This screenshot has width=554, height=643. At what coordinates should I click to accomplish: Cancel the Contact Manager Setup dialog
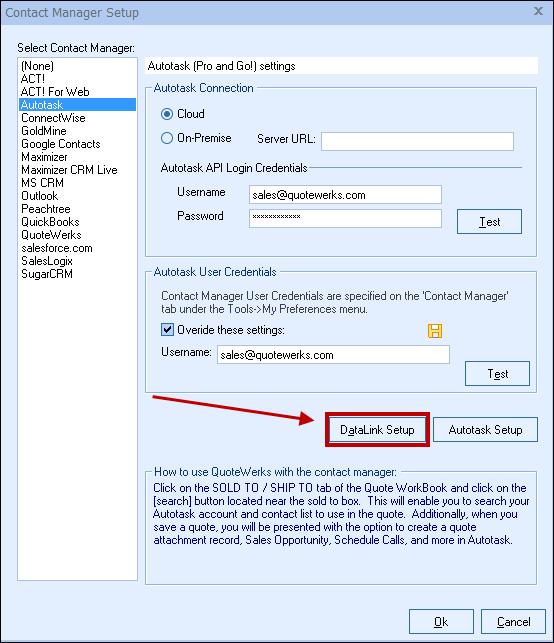(x=513, y=622)
